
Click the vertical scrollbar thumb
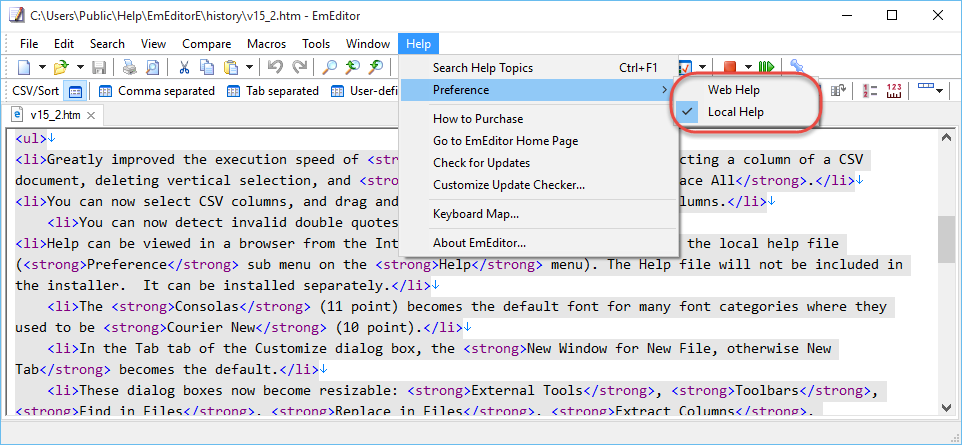[x=946, y=240]
